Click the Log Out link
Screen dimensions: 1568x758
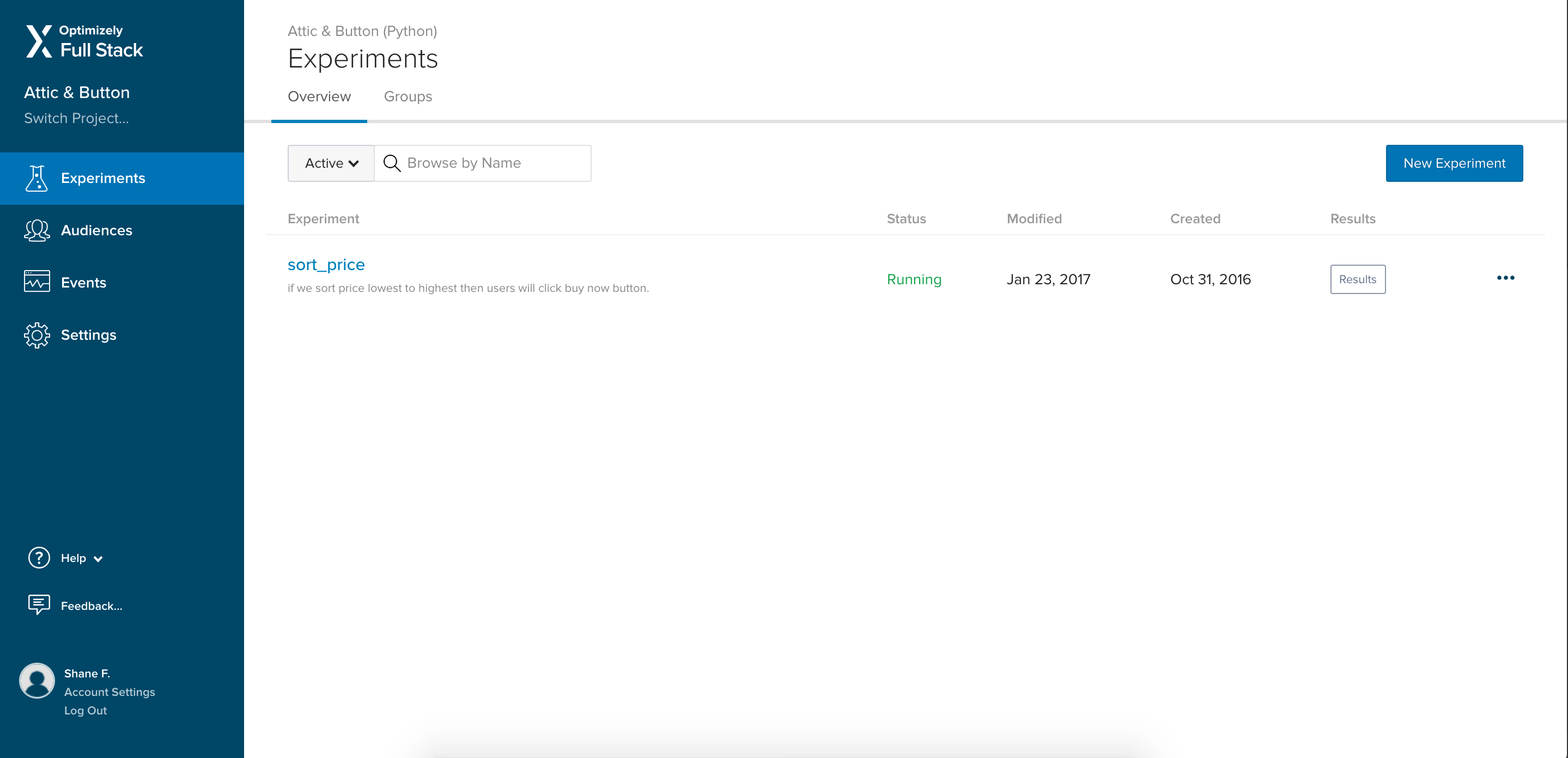[85, 711]
